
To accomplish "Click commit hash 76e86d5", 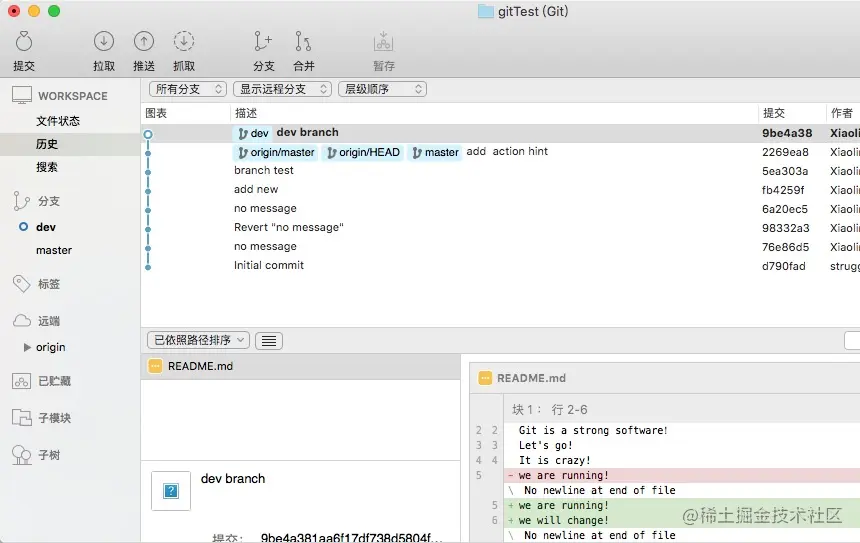I will click(x=785, y=247).
